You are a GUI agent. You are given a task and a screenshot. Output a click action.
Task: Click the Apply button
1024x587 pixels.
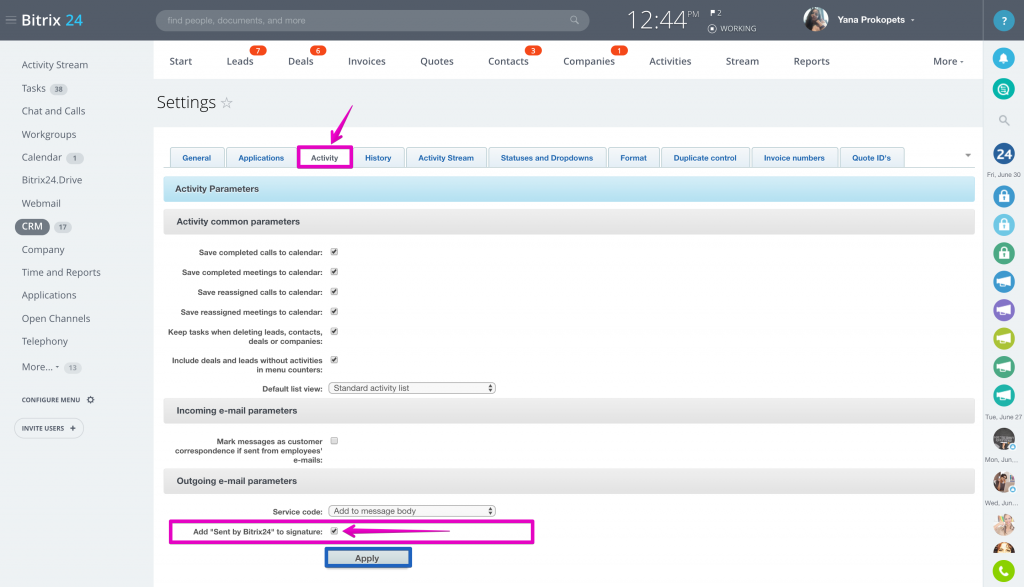pyautogui.click(x=368, y=558)
